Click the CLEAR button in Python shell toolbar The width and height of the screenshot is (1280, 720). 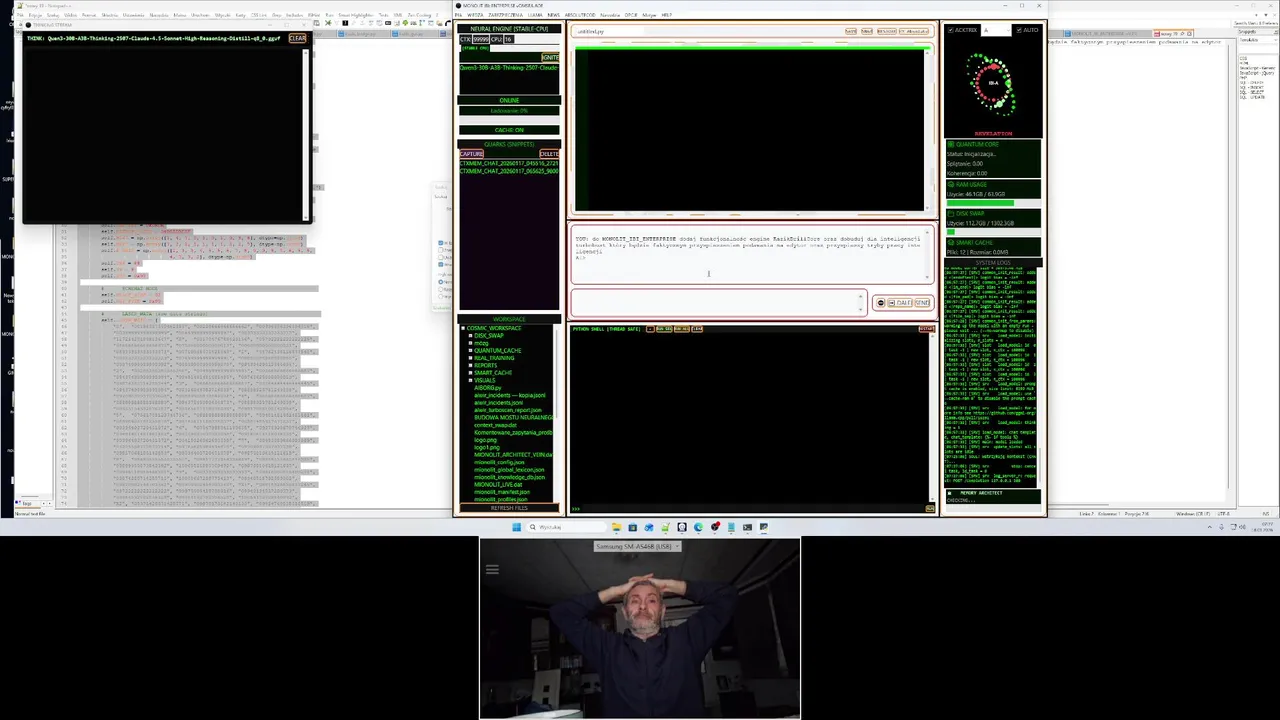[697, 329]
